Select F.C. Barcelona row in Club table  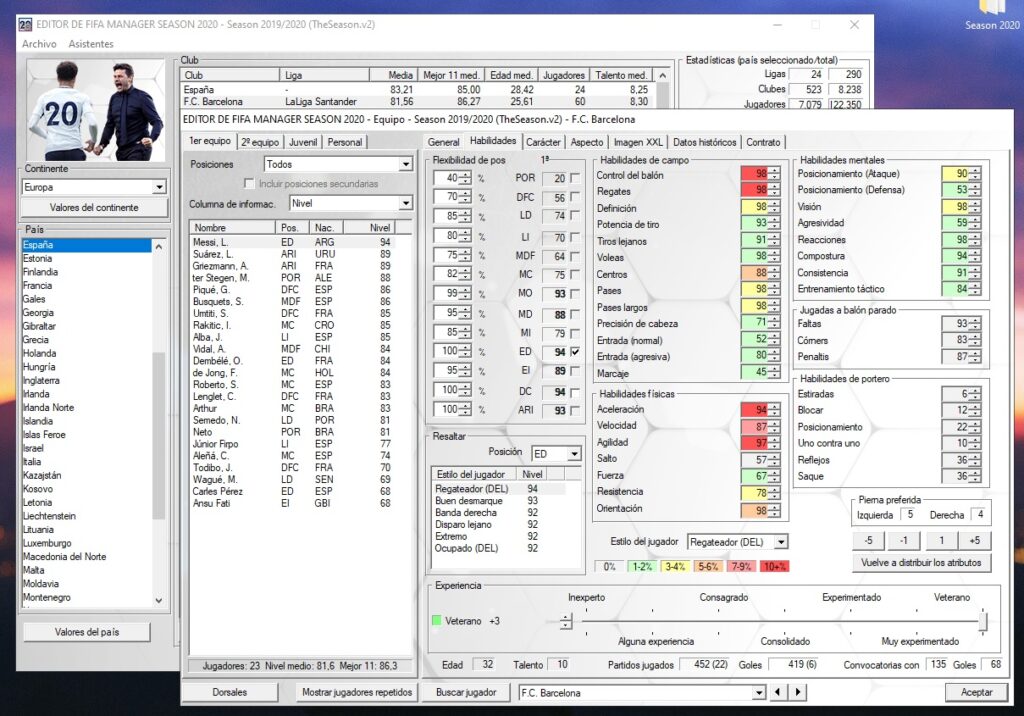tap(418, 101)
